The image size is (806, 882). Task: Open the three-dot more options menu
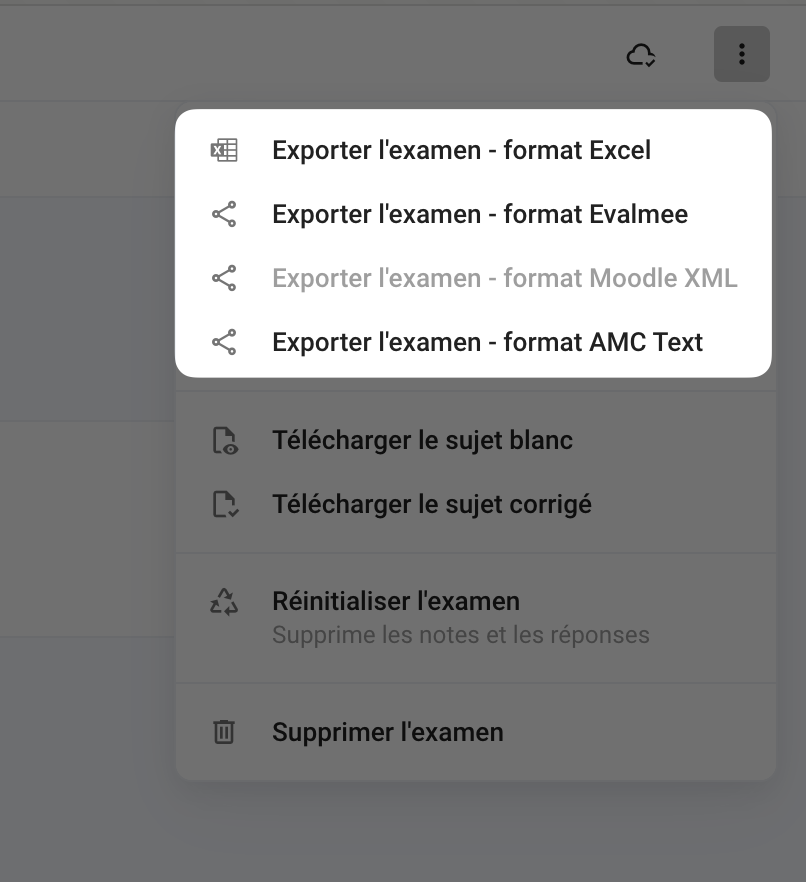(x=741, y=54)
